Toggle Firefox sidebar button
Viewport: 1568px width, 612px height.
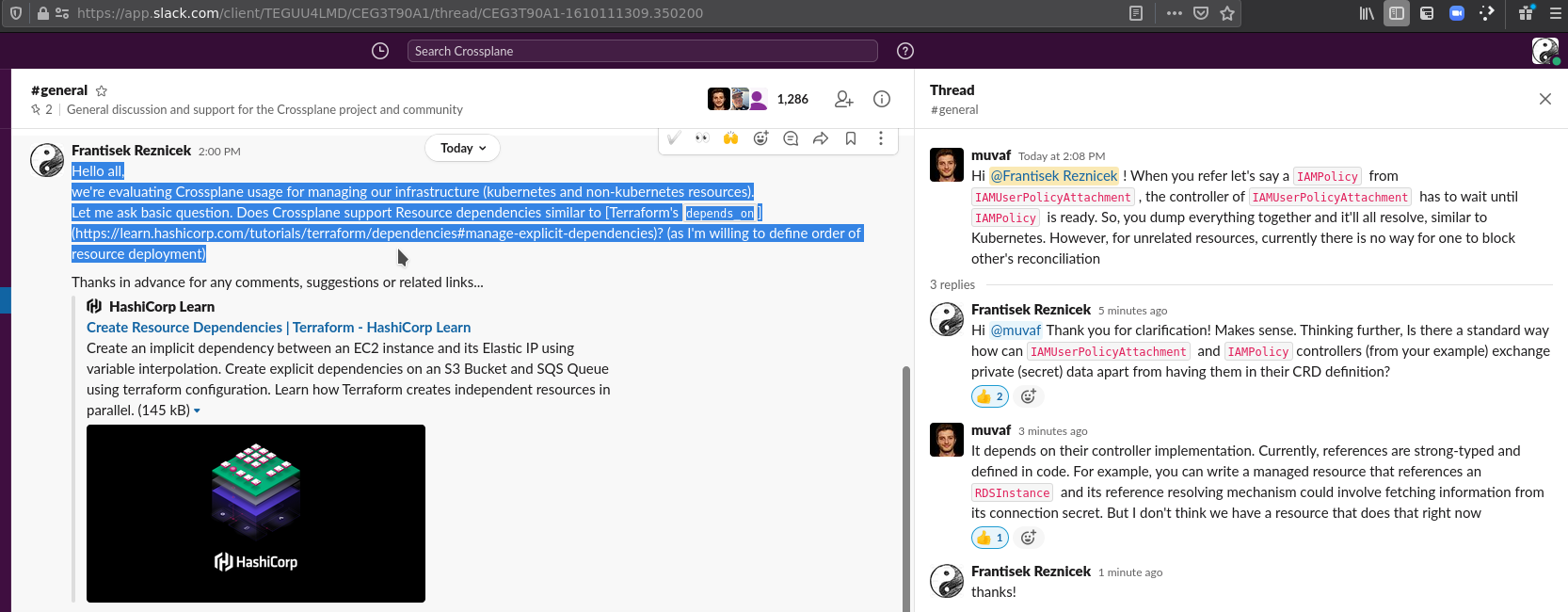(x=1397, y=13)
